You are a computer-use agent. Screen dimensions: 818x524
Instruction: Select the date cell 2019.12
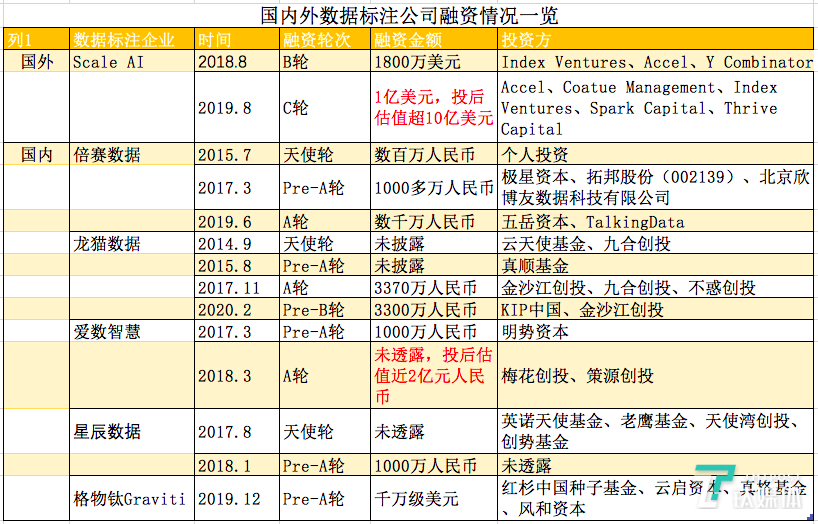click(x=237, y=498)
